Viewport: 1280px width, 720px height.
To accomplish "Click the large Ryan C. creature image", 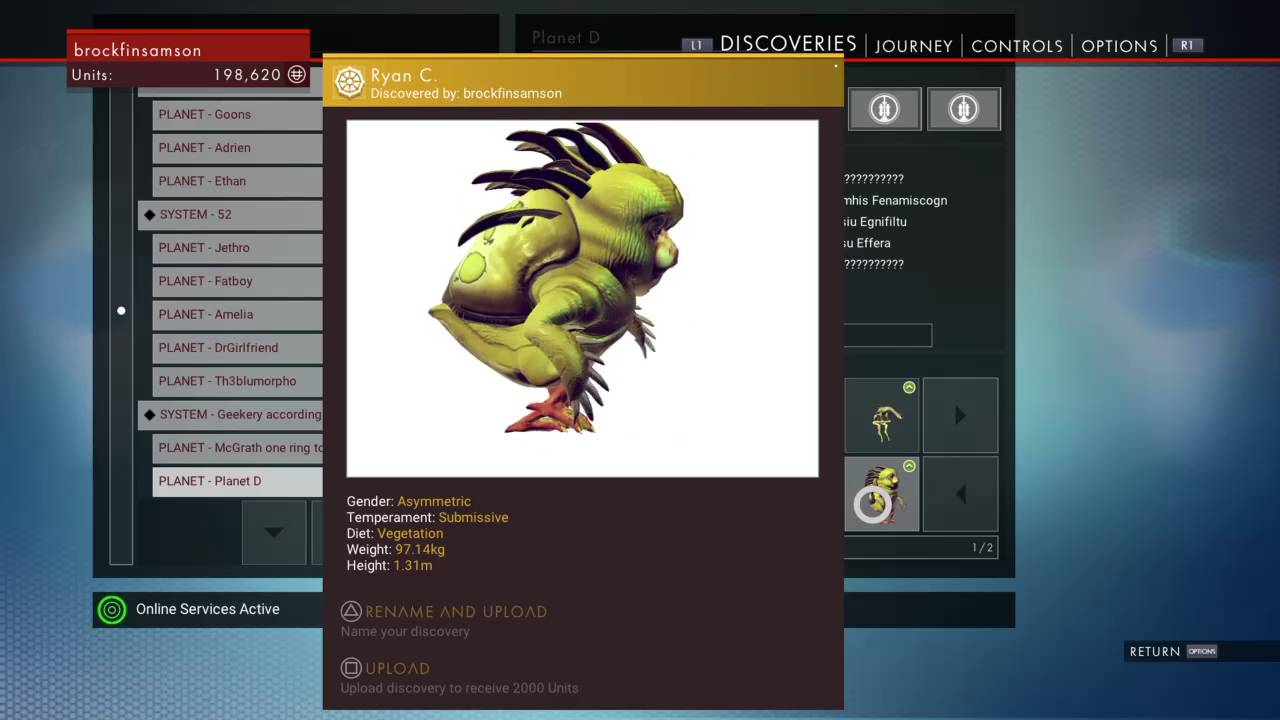I will (582, 298).
